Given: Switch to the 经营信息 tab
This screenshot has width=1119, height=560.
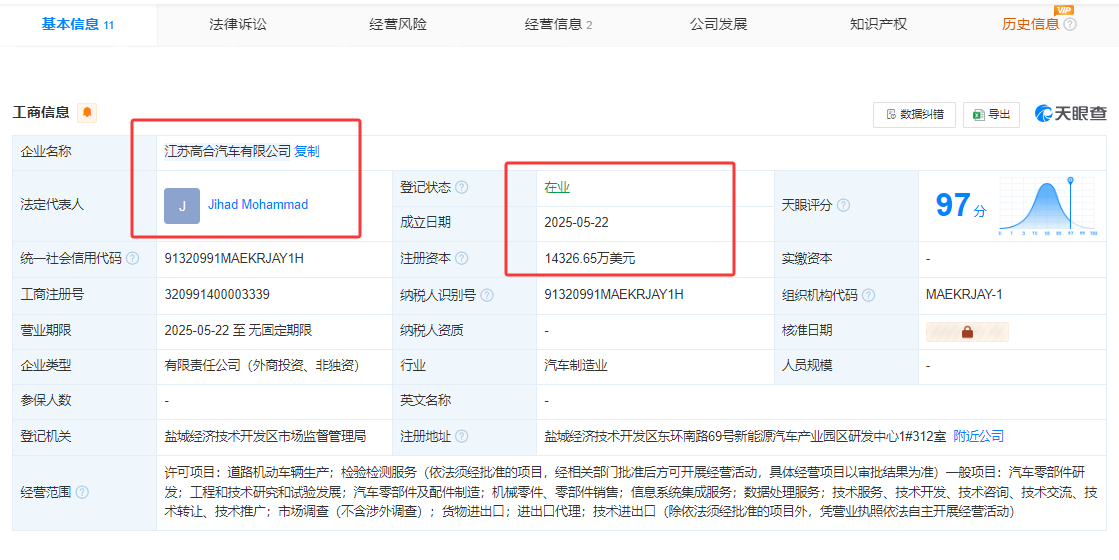Looking at the screenshot, I should click(558, 24).
